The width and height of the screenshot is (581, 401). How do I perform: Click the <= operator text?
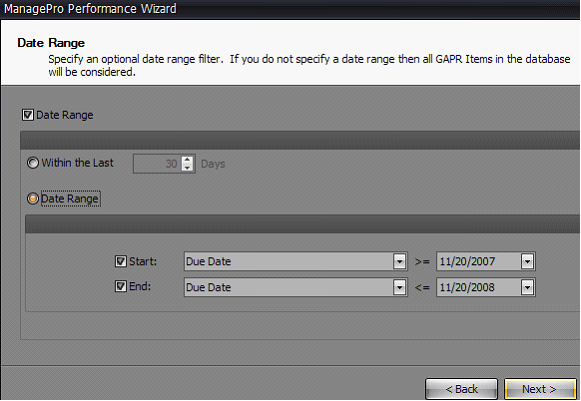click(422, 287)
